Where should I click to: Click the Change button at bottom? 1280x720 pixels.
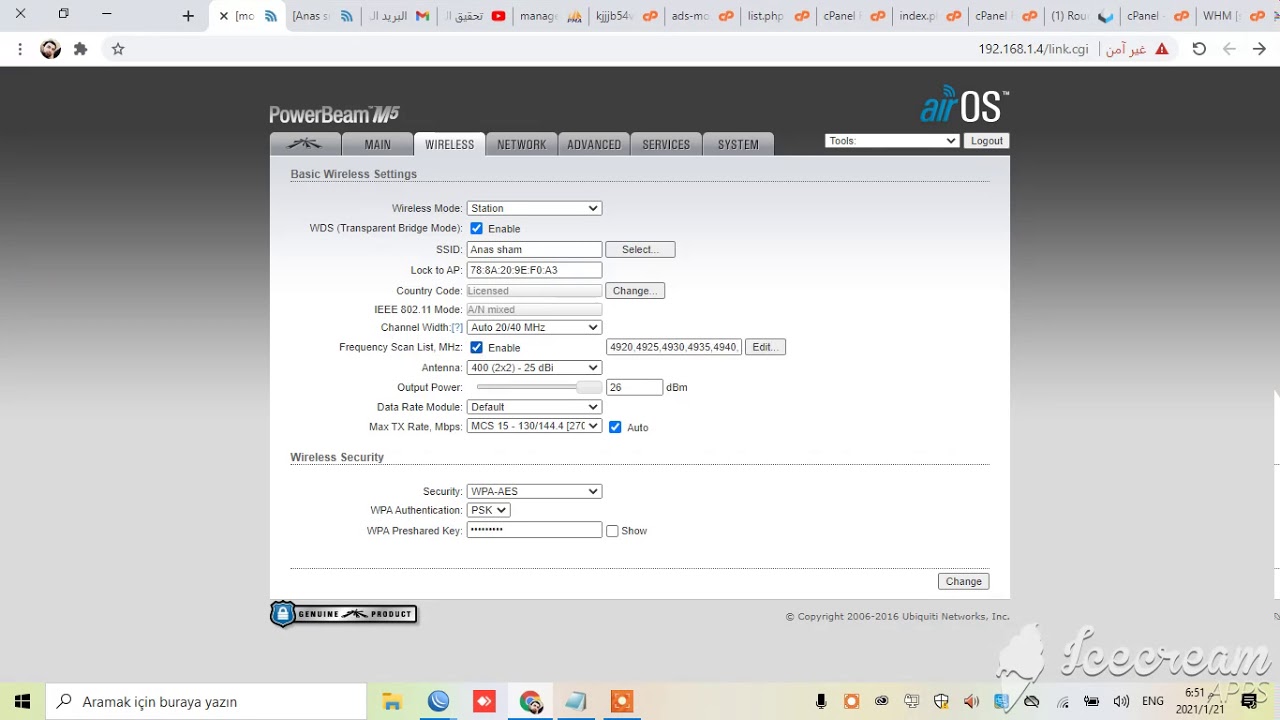pyautogui.click(x=964, y=581)
